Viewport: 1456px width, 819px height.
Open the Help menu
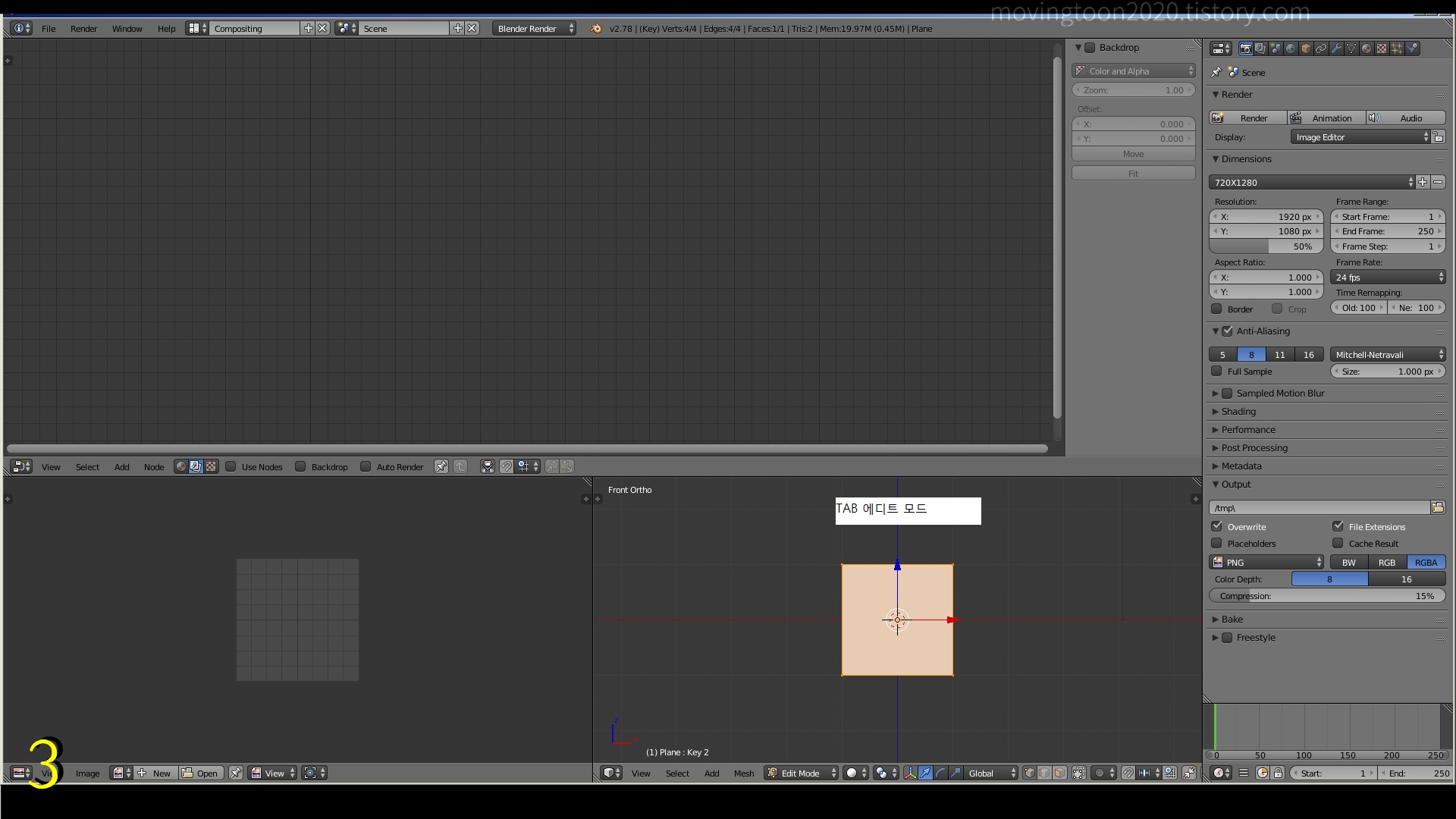(166, 28)
